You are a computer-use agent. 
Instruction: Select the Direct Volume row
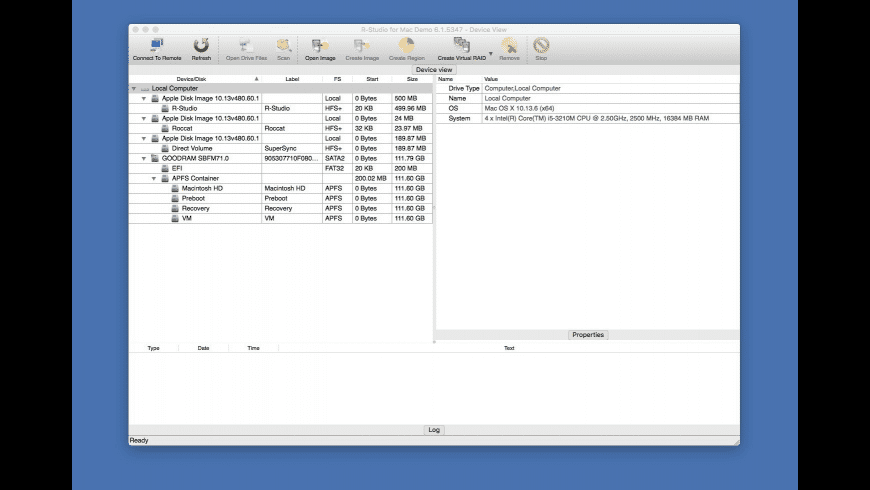pos(281,148)
